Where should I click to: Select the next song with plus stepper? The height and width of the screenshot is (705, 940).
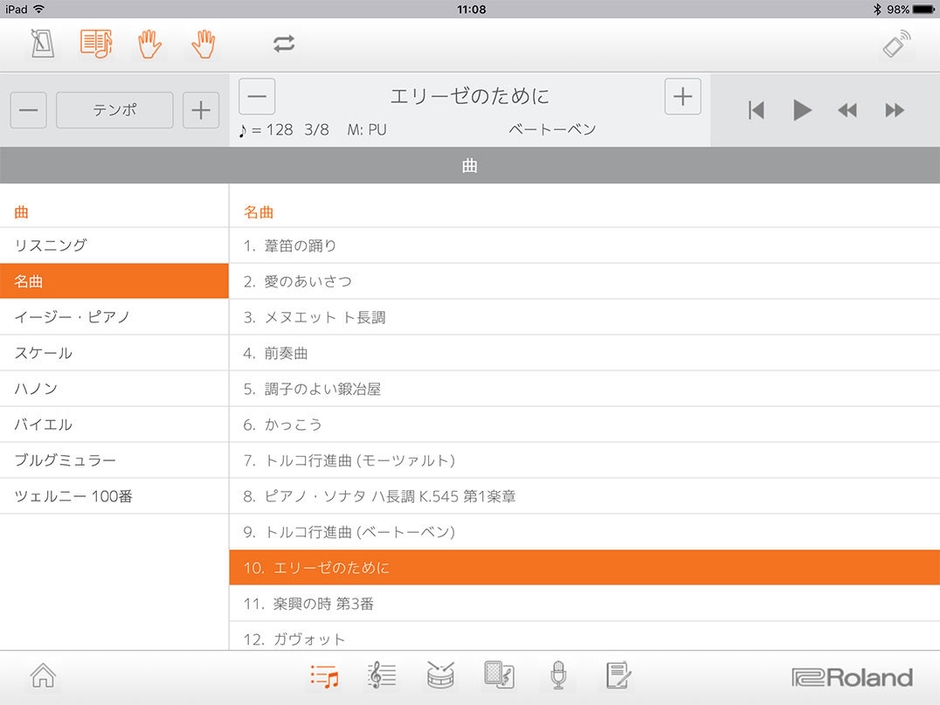point(682,96)
